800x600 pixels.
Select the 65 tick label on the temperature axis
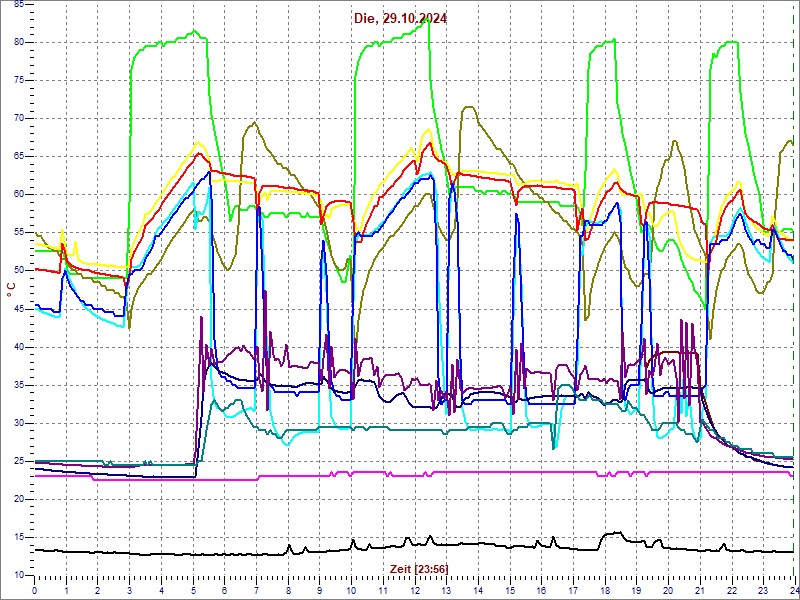(x=18, y=157)
